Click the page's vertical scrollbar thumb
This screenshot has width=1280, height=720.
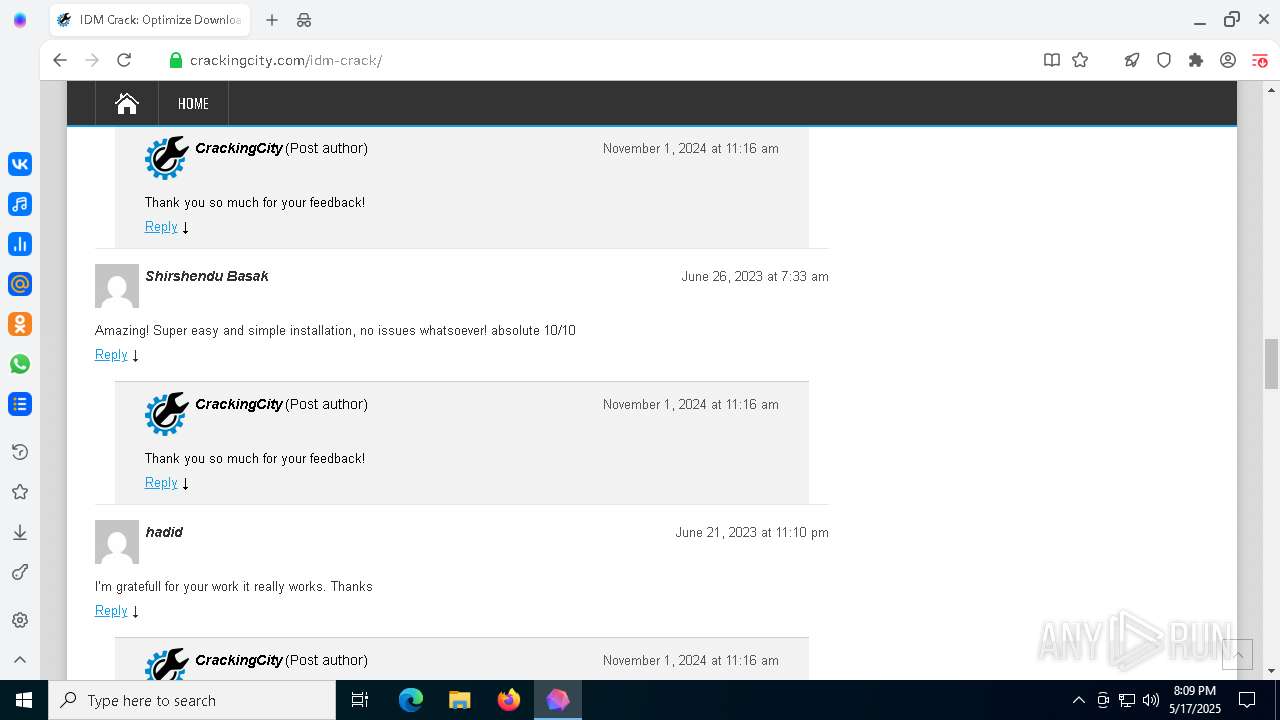(1271, 364)
